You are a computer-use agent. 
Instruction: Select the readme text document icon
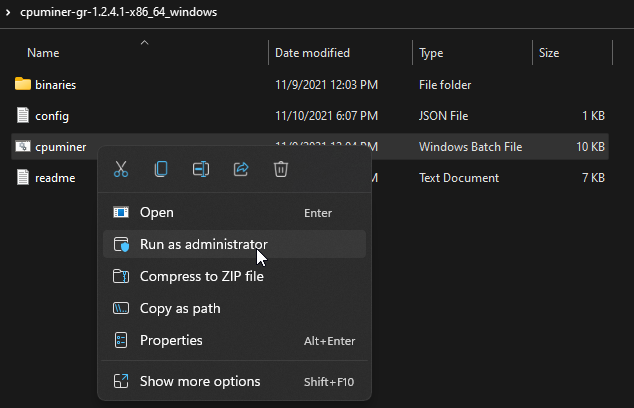pos(23,178)
